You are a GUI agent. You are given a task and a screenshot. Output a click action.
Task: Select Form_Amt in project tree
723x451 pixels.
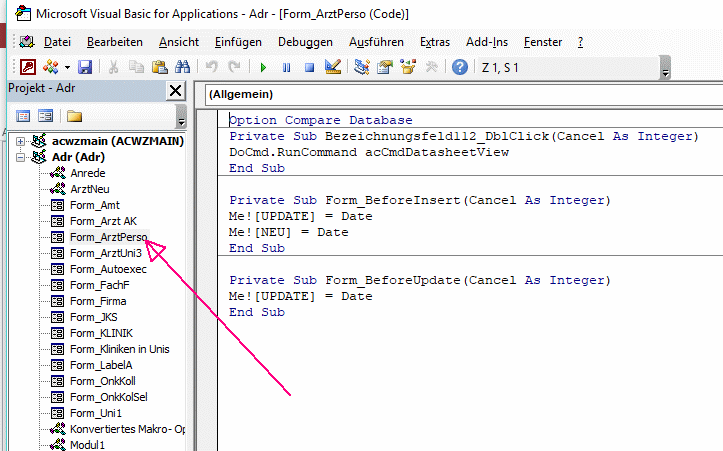coord(95,205)
